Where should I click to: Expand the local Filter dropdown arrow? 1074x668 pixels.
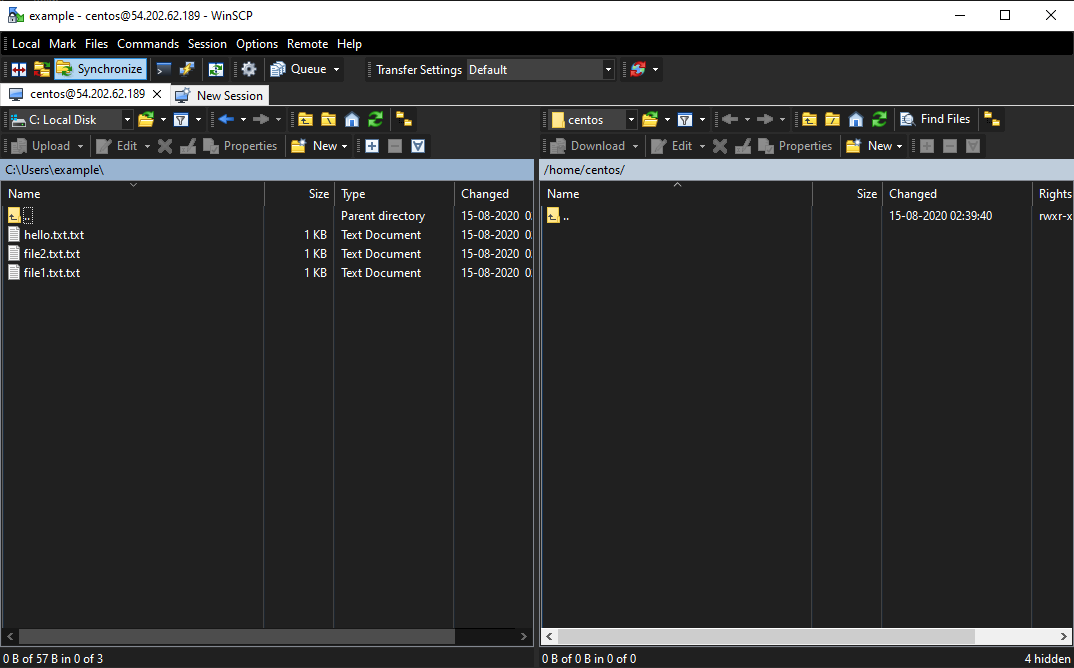(x=199, y=120)
